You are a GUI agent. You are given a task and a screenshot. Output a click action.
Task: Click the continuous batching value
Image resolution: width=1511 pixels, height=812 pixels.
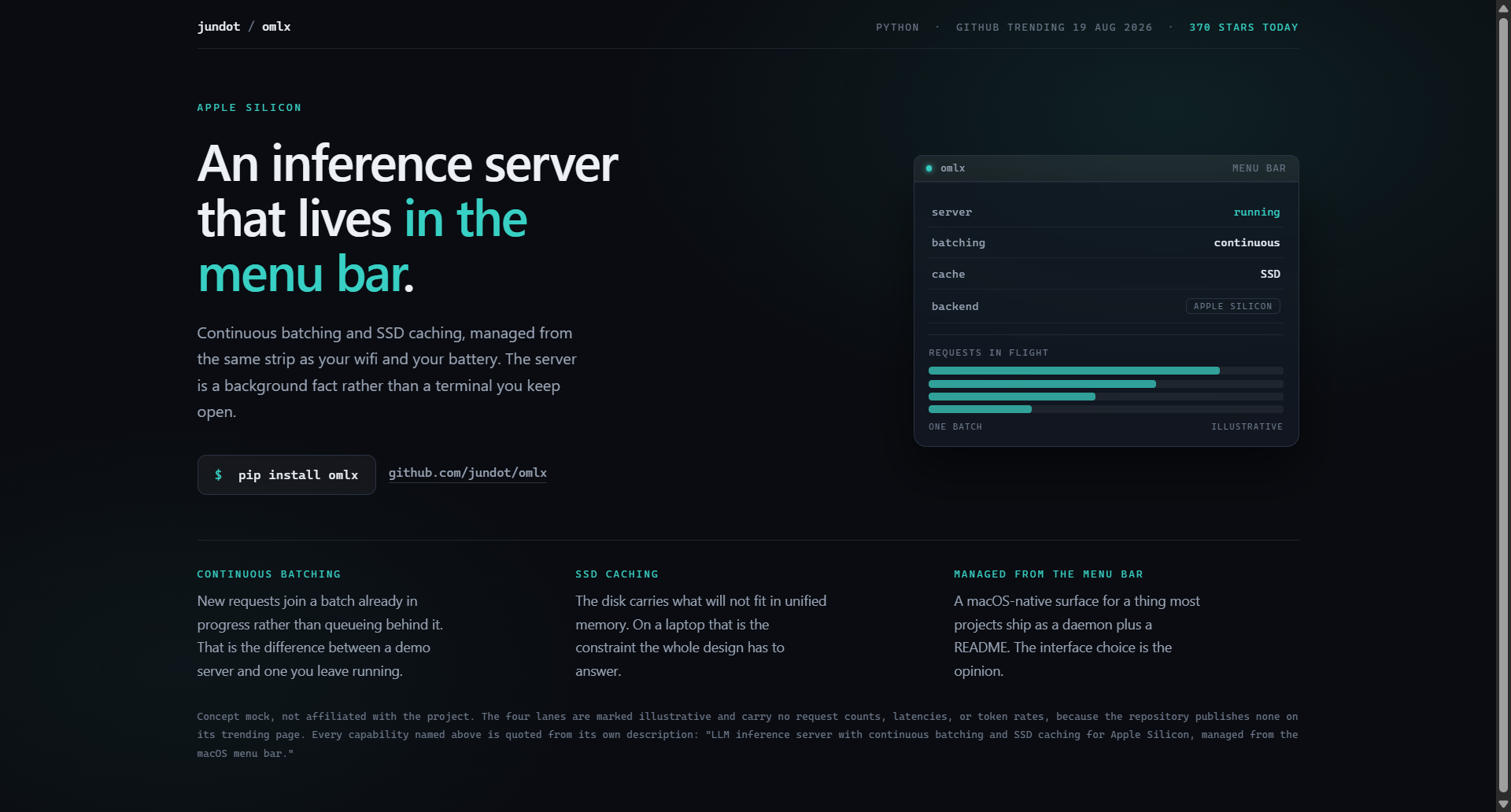point(1247,243)
